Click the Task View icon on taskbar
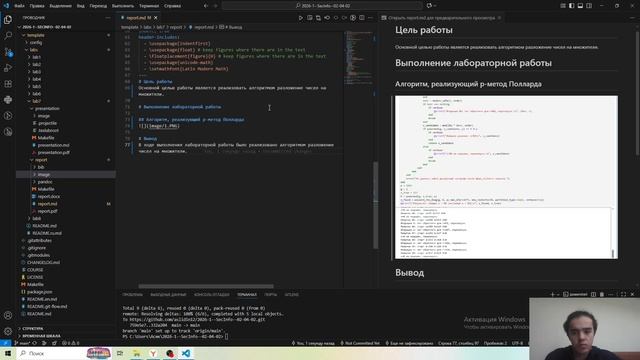640x360 pixels. 120,353
